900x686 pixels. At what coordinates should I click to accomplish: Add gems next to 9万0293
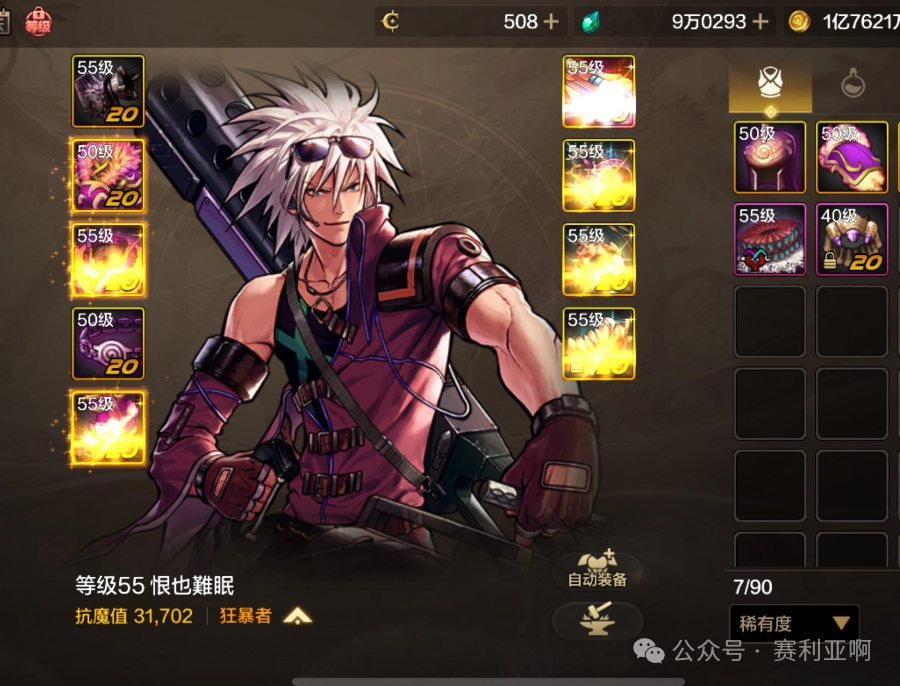pos(760,22)
